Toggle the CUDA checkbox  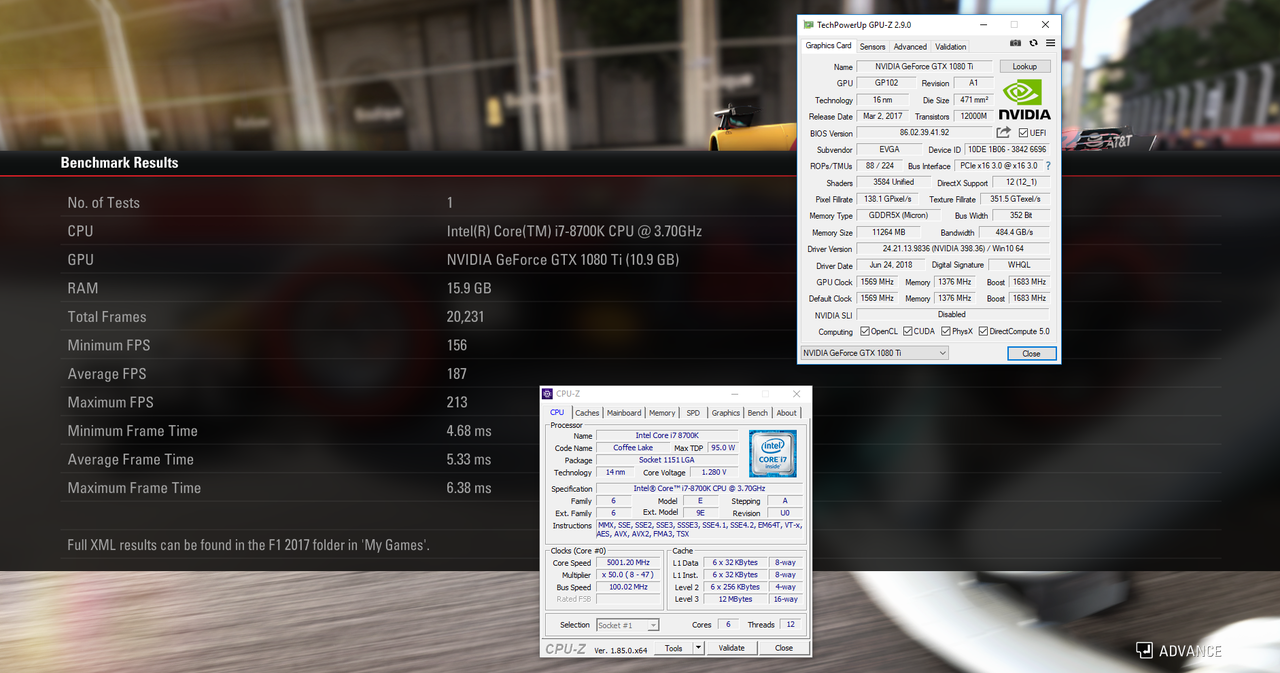[x=907, y=331]
